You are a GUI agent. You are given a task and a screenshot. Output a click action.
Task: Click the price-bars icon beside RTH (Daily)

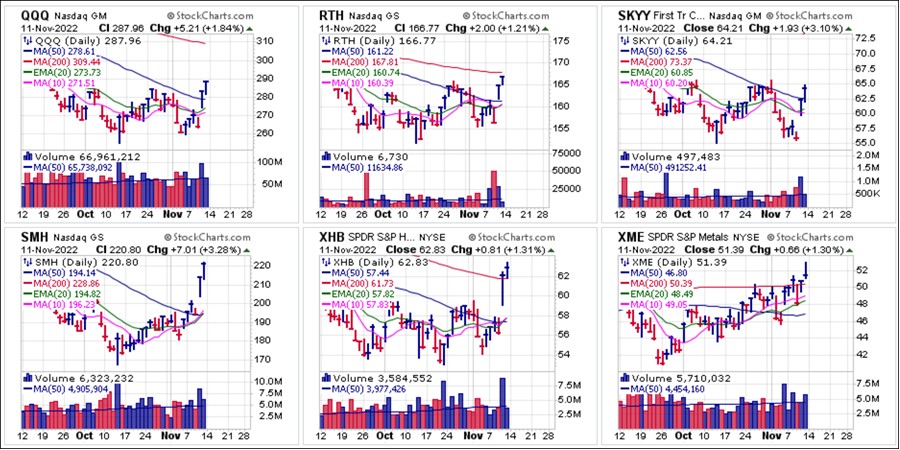click(325, 40)
